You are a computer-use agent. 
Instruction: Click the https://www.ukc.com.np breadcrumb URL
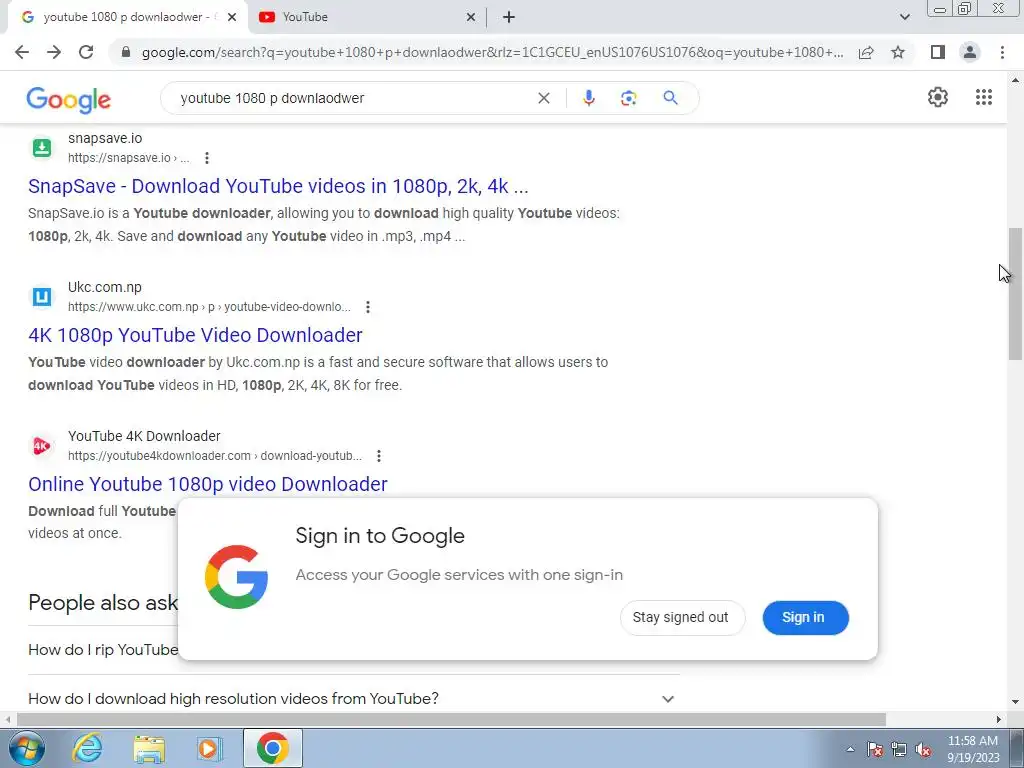[x=209, y=307]
